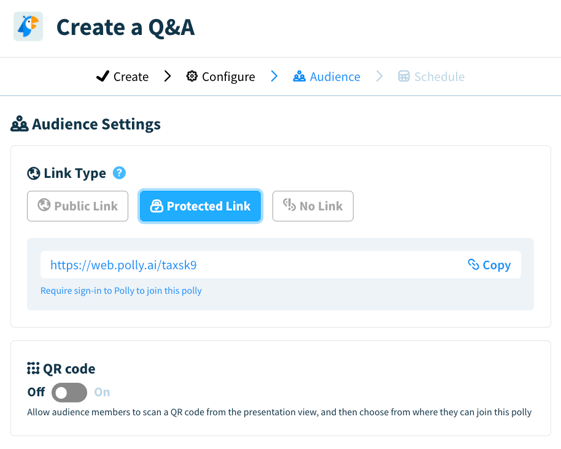This screenshot has height=449, width=561.
Task: Select the No Link option
Action: point(313,206)
